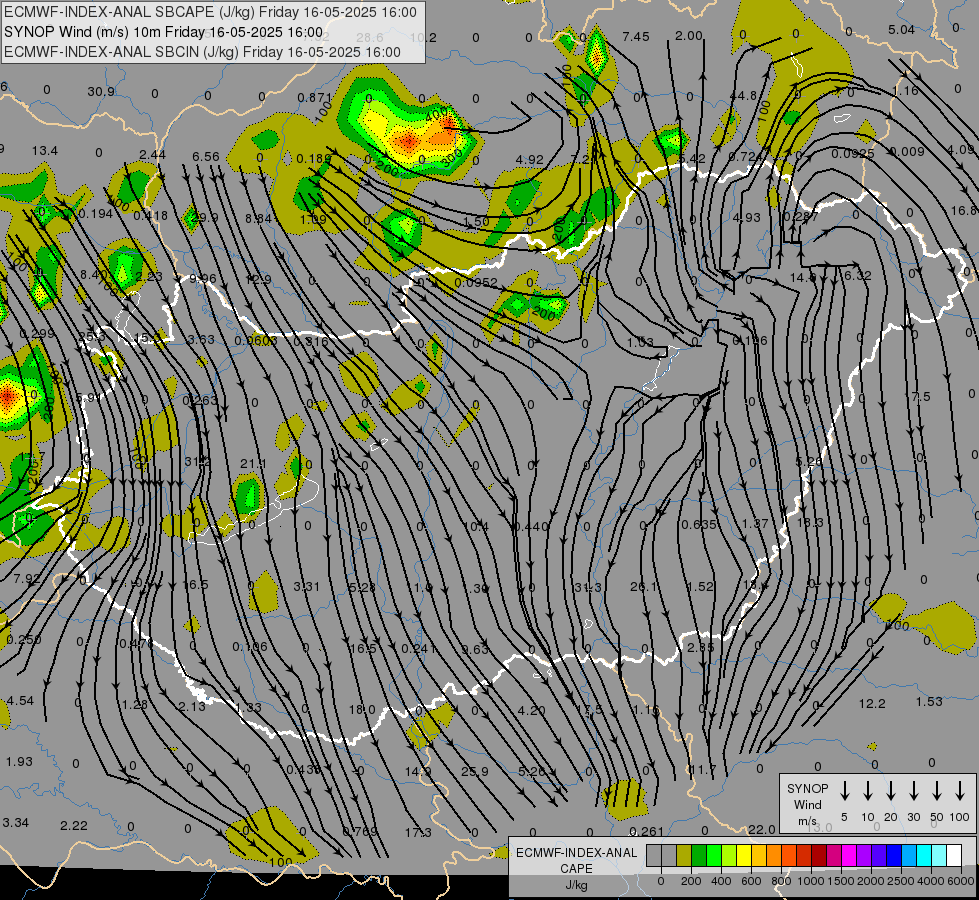The width and height of the screenshot is (979, 900).
Task: Click the map value '0.871'
Action: click(x=314, y=97)
